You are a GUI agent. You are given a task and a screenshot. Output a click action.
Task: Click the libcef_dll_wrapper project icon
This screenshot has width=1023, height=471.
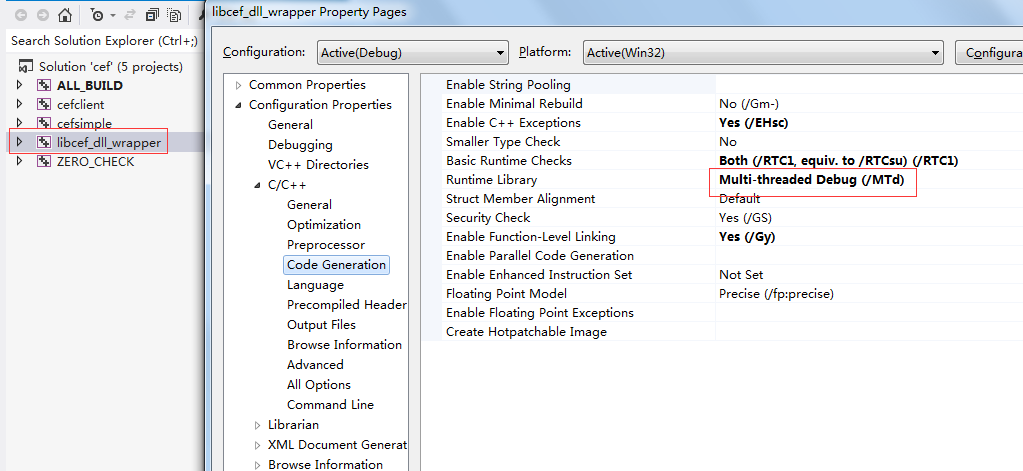44,142
